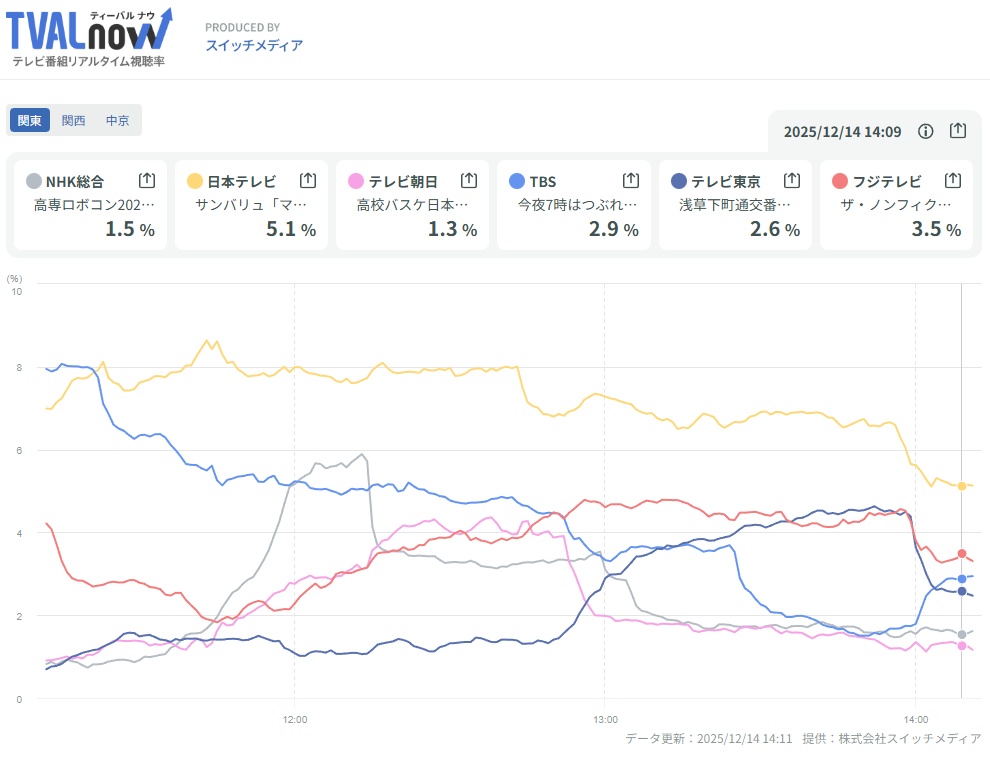This screenshot has width=990, height=757.
Task: Switch to the 中京 region tab
Action: click(118, 120)
